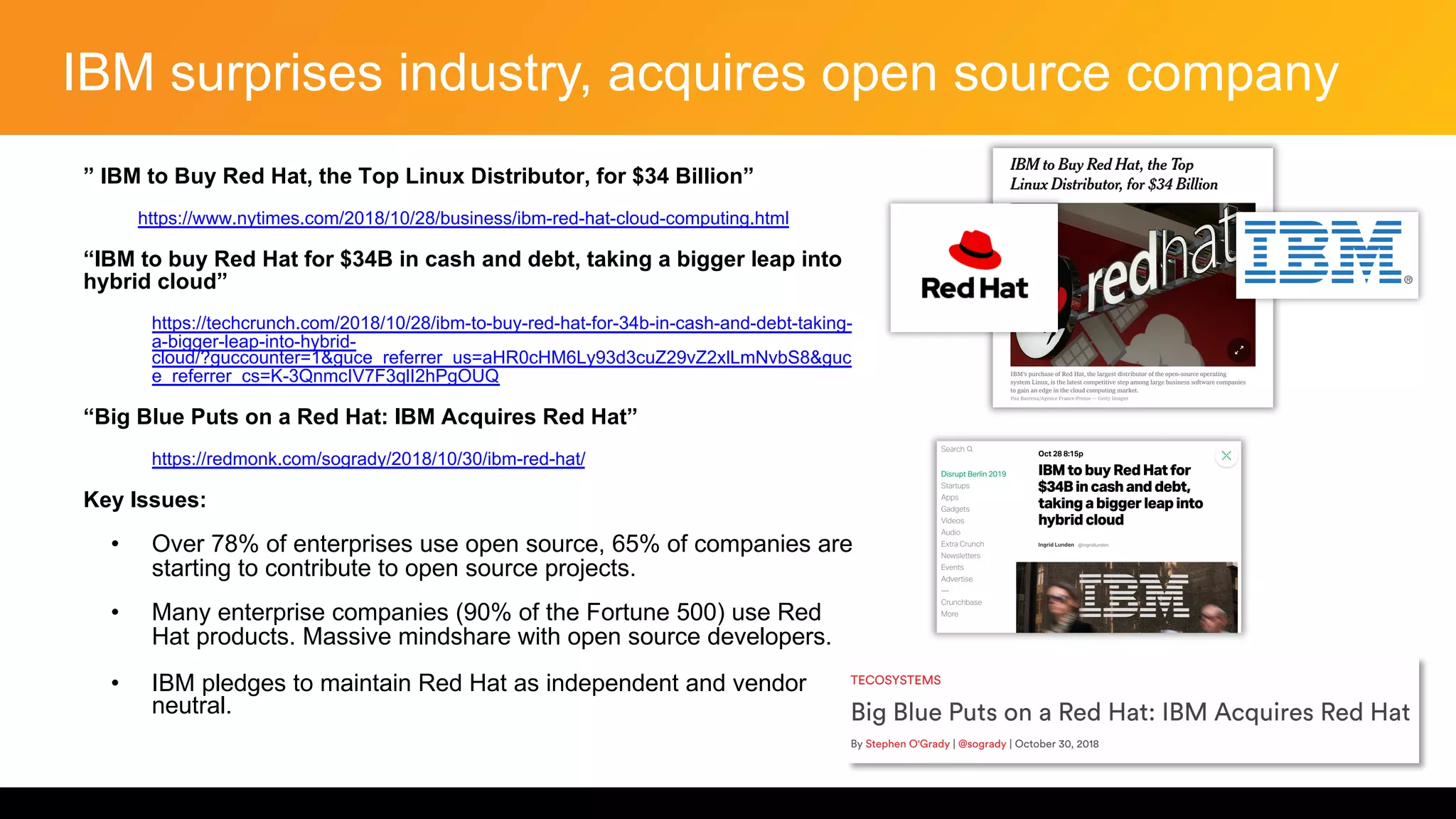Screen dimensions: 1456x819
Task: Open the techcrunch.com IBM Red Hat link
Action: [x=502, y=349]
